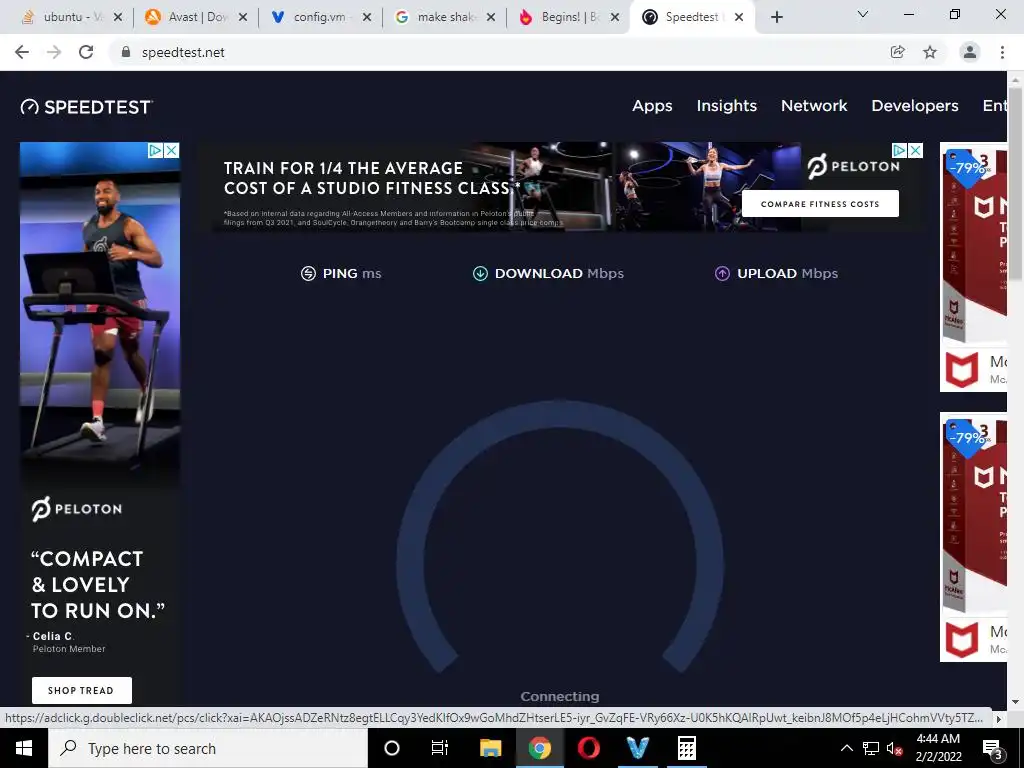Open the blue V app on taskbar
Viewport: 1024px width, 768px height.
click(x=637, y=748)
